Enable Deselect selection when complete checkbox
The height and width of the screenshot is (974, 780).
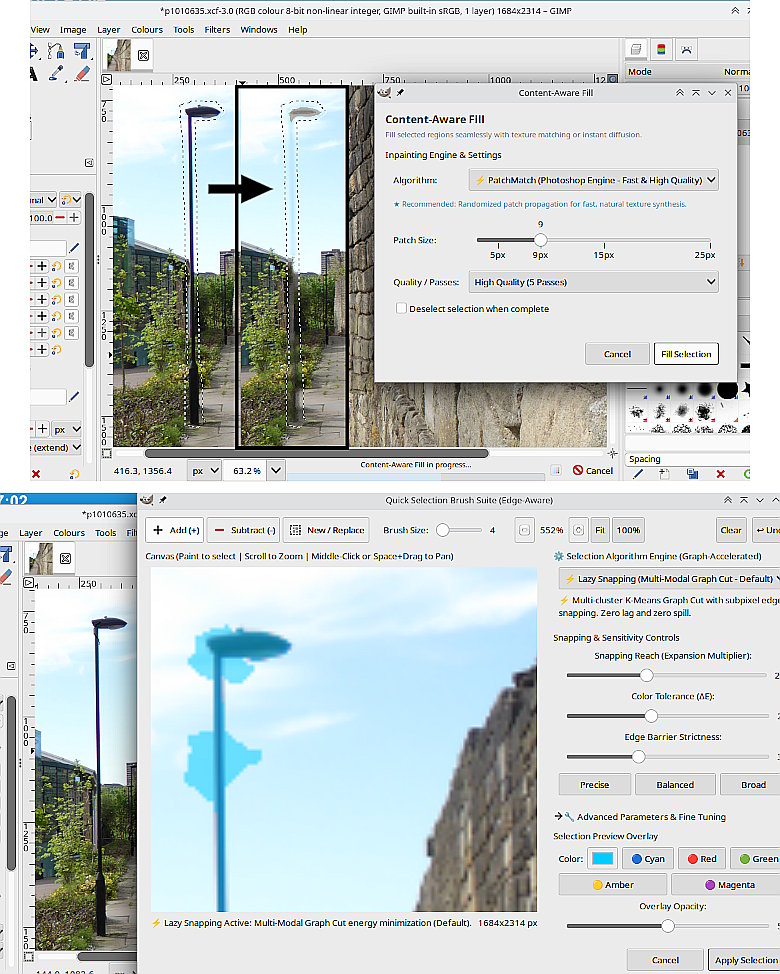(401, 308)
